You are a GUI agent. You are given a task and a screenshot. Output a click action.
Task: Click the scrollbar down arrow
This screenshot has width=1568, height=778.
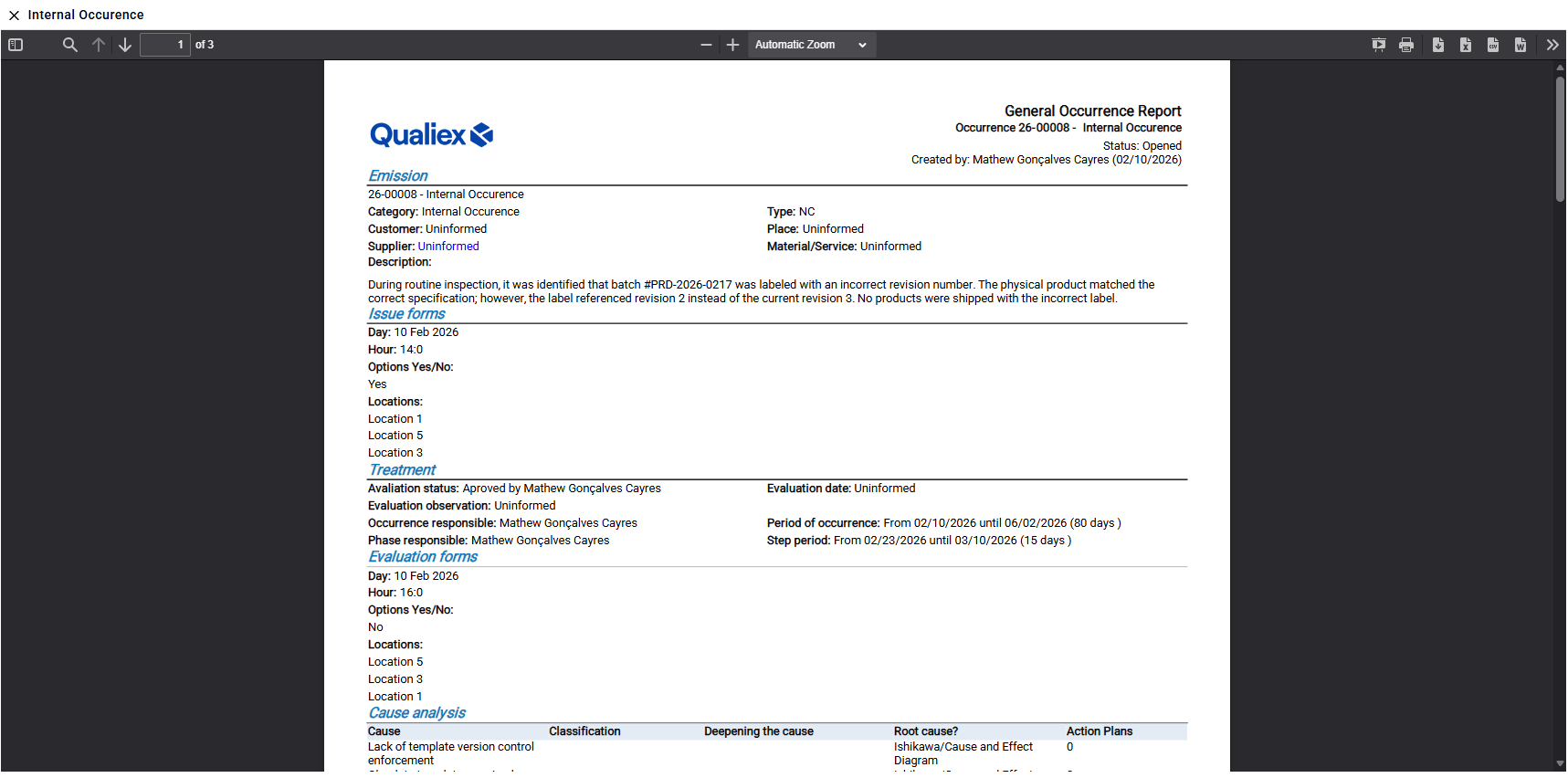(x=1560, y=763)
